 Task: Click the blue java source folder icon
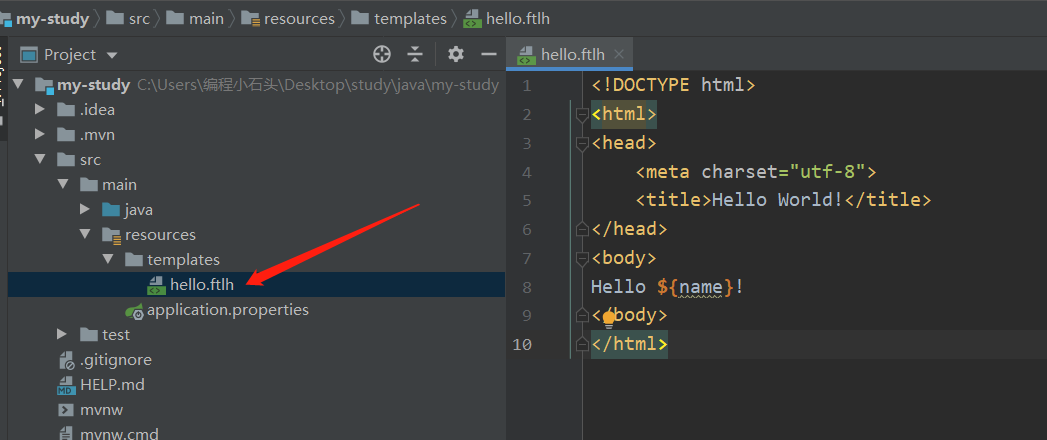click(111, 210)
